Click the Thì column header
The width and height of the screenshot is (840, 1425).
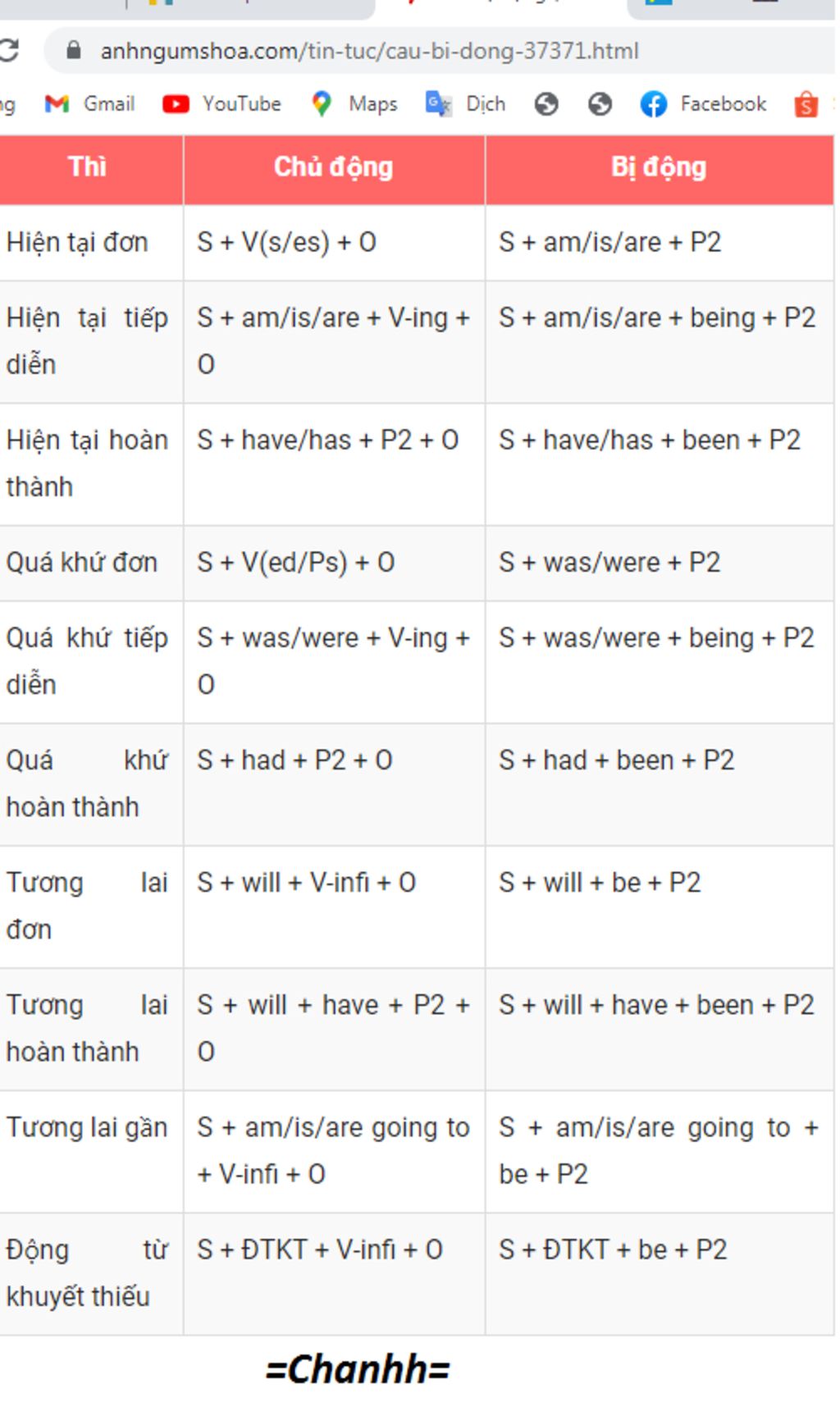coord(88,167)
